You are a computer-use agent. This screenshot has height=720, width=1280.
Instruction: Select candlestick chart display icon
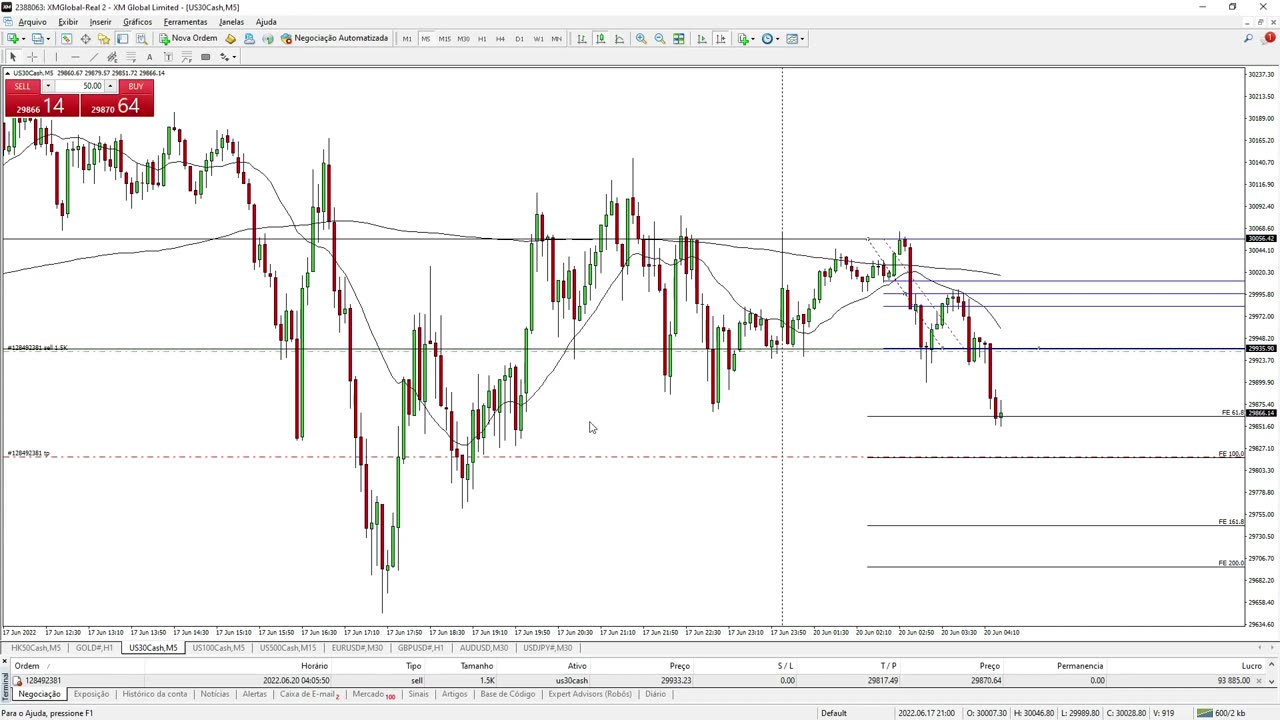pyautogui.click(x=600, y=39)
